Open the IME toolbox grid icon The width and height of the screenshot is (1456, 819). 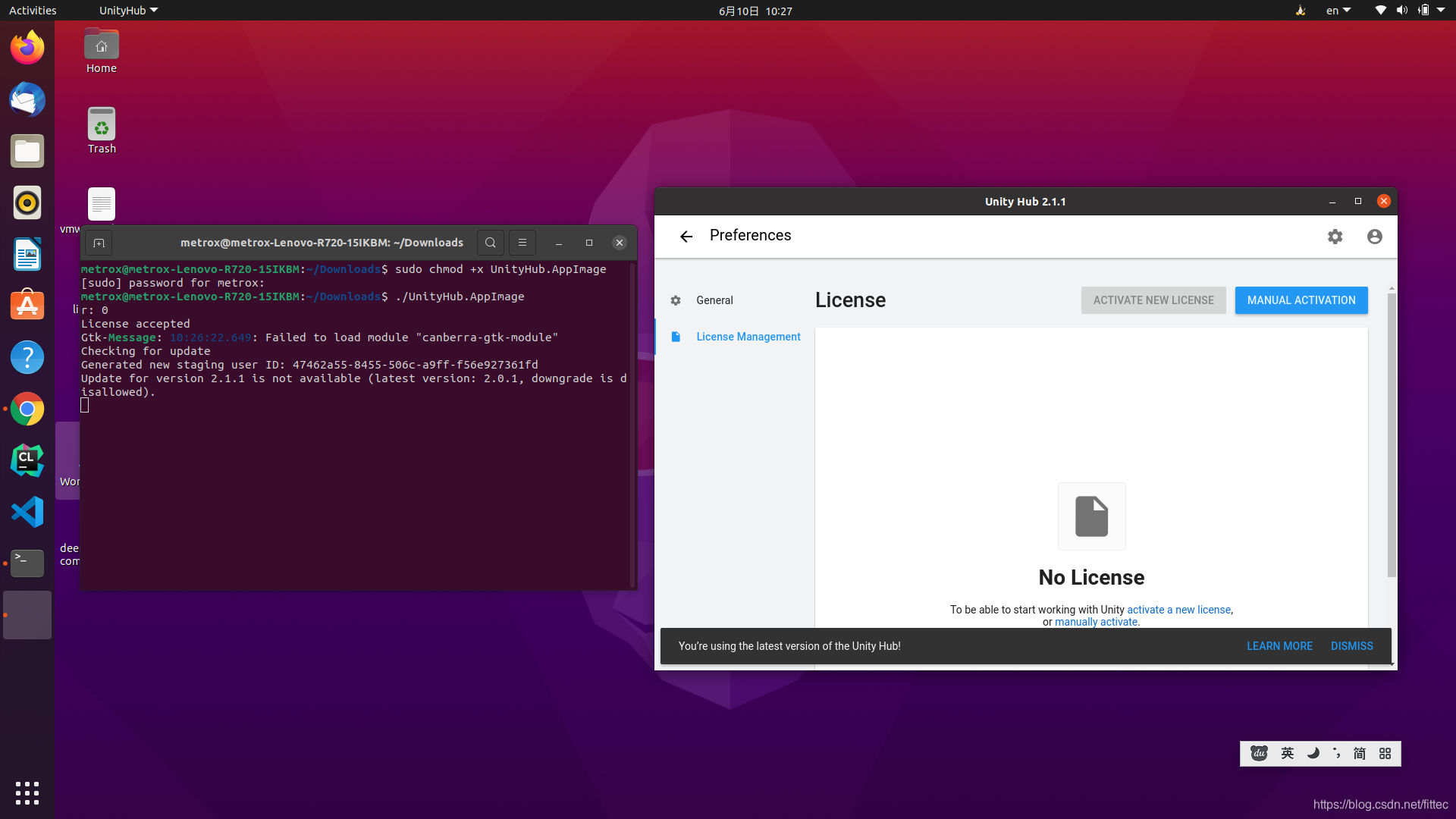1385,753
